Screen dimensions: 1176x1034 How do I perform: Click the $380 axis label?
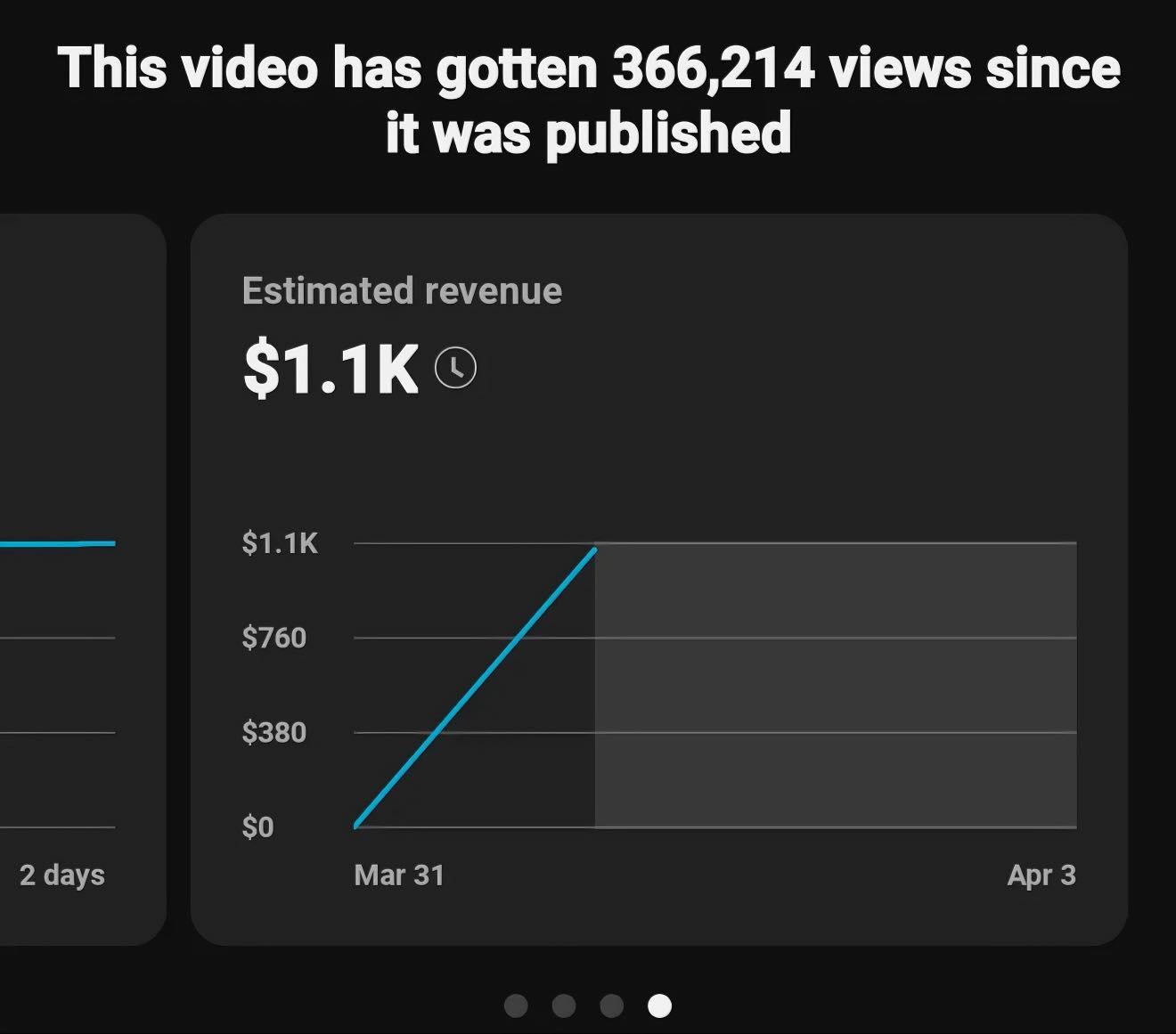click(x=274, y=732)
